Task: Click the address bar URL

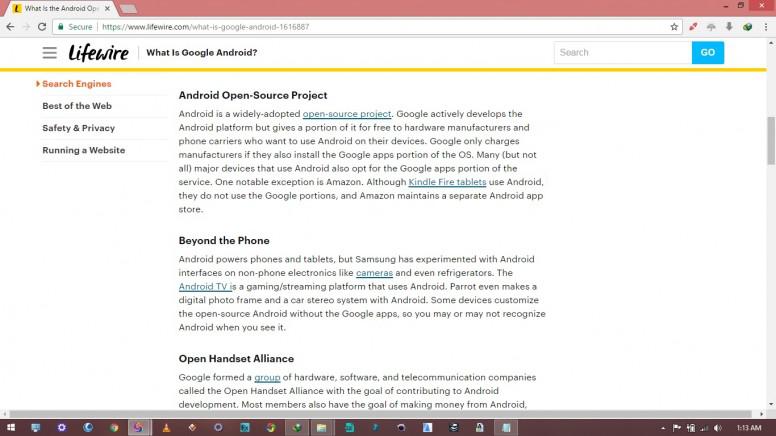Action: (205, 27)
